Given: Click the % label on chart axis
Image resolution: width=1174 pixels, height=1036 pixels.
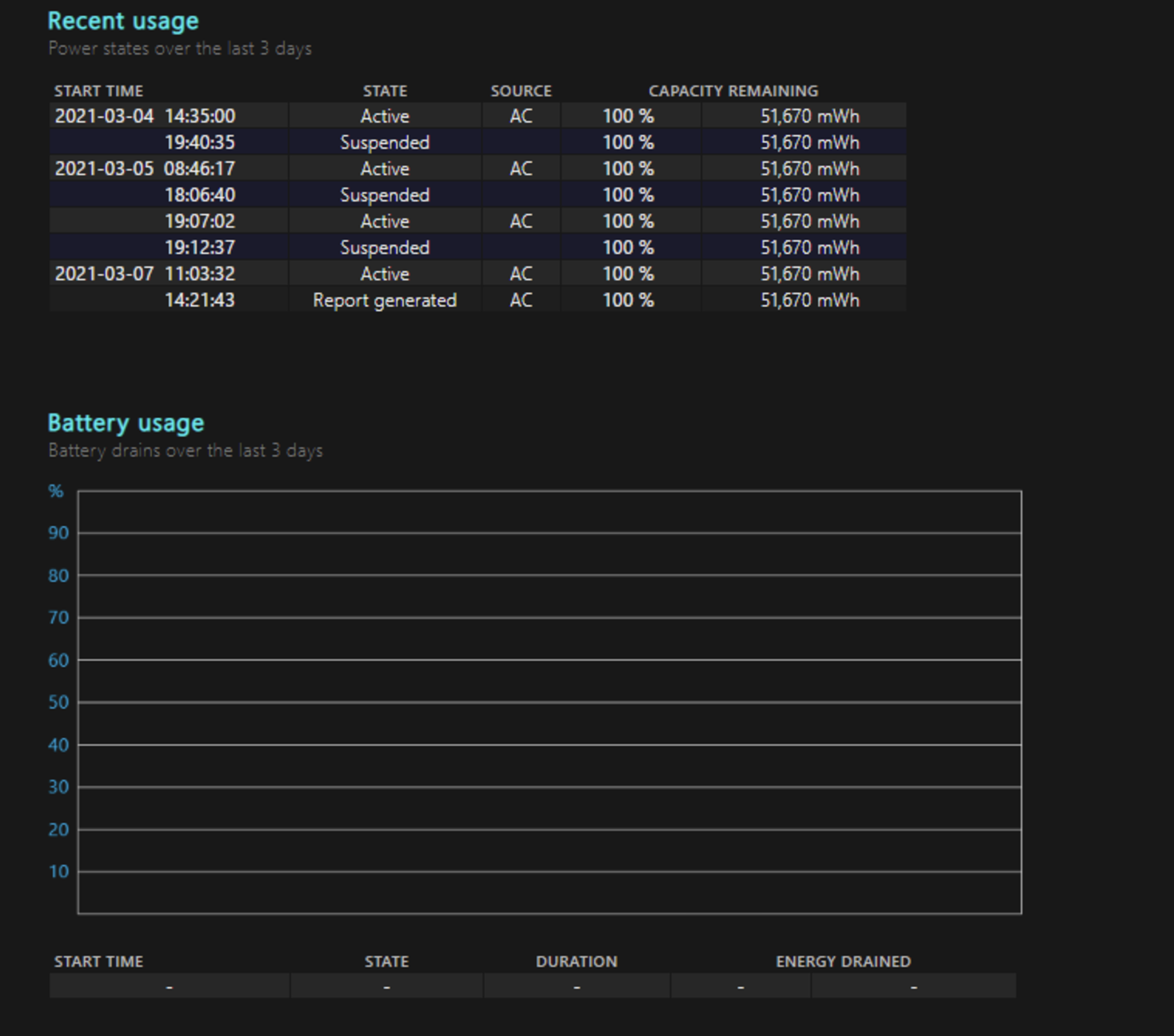Looking at the screenshot, I should click(x=56, y=491).
